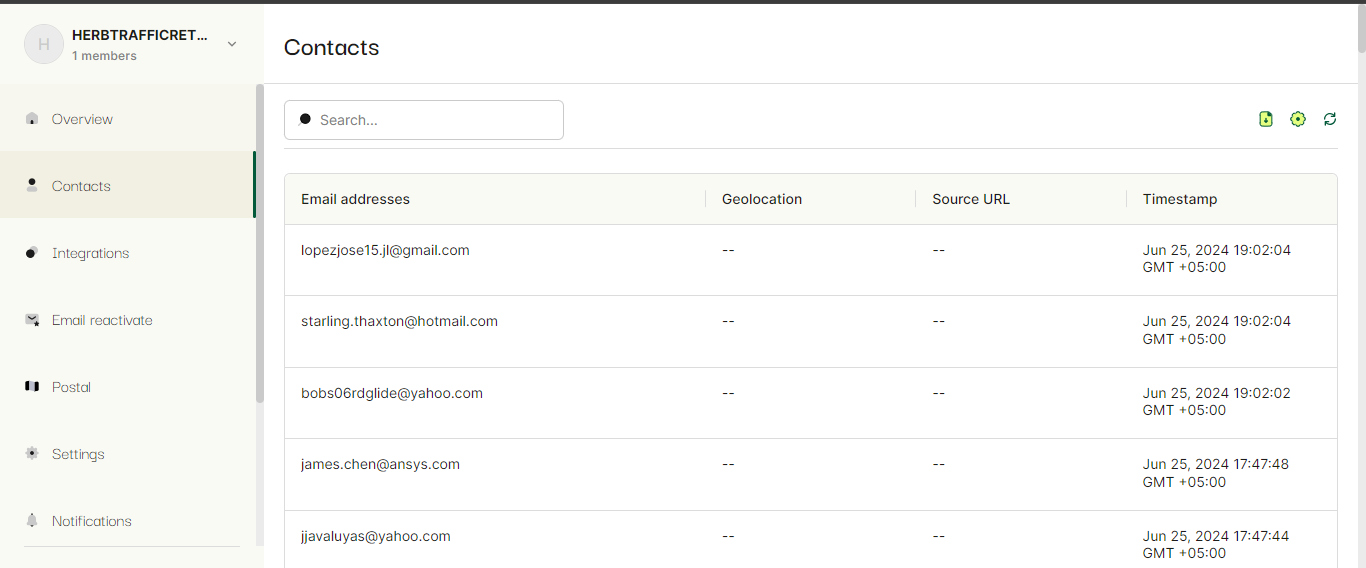This screenshot has height=568, width=1366.
Task: Open the gear settings icon in Contacts toolbar
Action: (x=1298, y=119)
